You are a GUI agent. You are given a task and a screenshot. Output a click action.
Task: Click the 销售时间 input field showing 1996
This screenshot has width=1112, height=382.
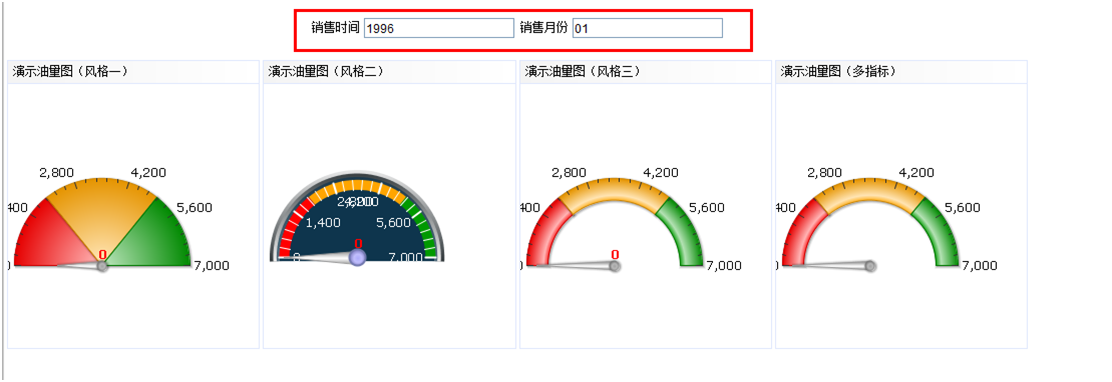click(x=438, y=28)
